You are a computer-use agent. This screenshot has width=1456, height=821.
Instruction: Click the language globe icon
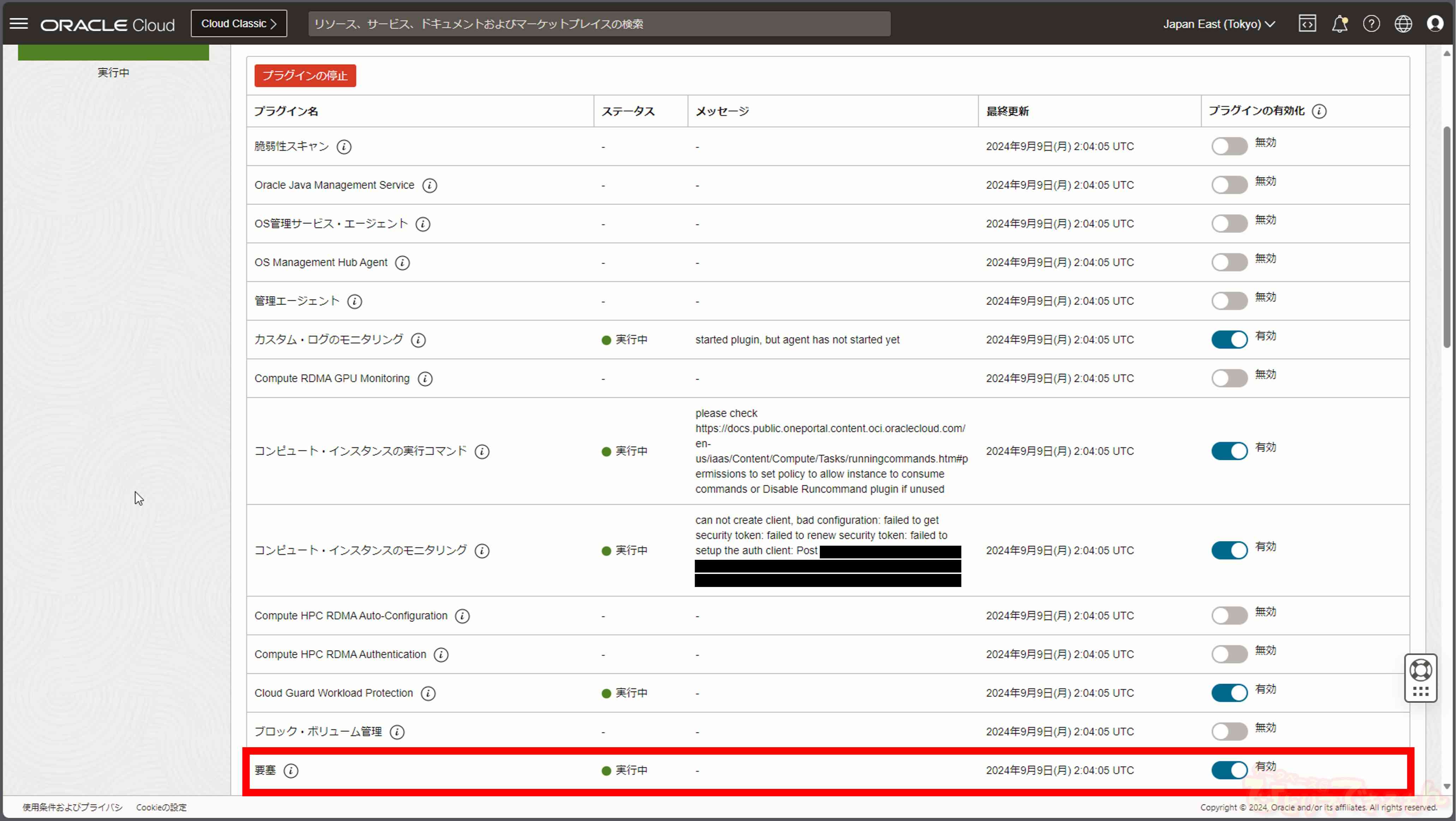(x=1403, y=24)
